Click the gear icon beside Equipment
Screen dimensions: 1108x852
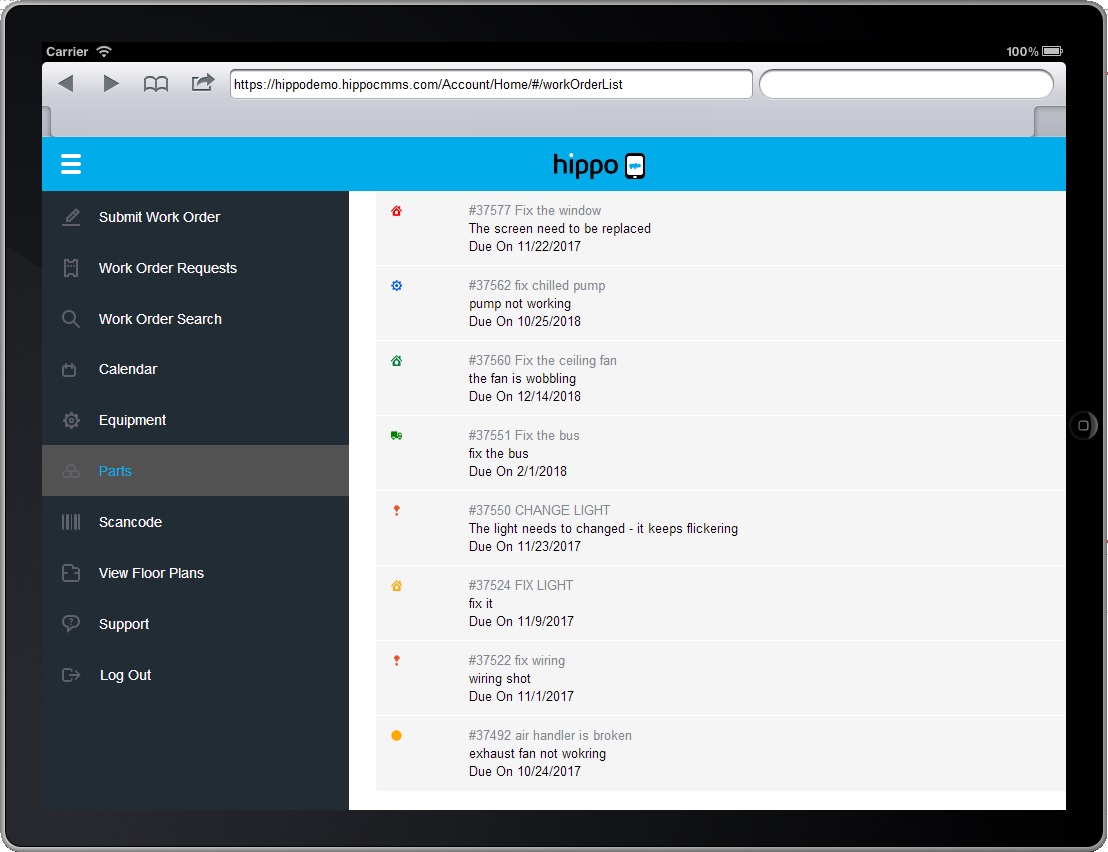click(71, 420)
